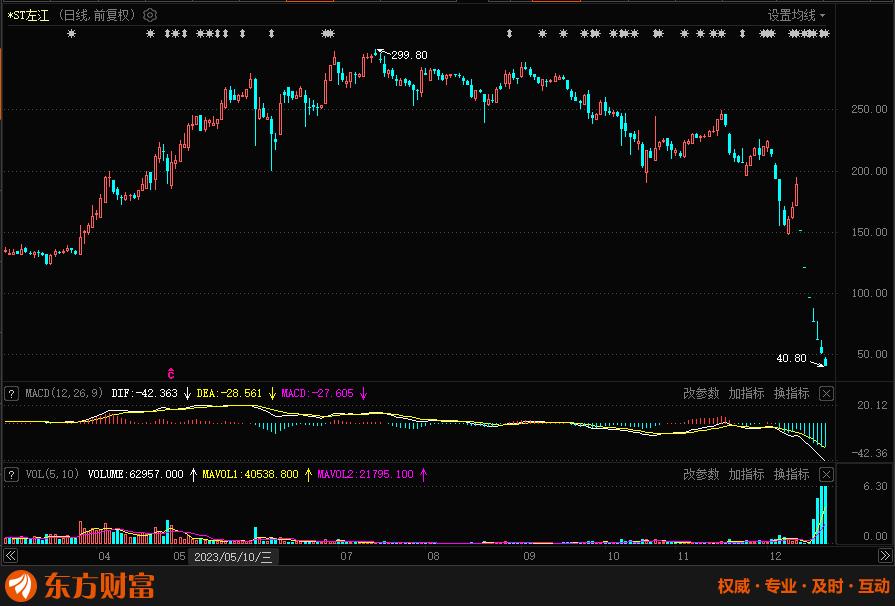This screenshot has width=895, height=606.
Task: Click the VOLUME:62957.000 value
Action: tap(136, 475)
